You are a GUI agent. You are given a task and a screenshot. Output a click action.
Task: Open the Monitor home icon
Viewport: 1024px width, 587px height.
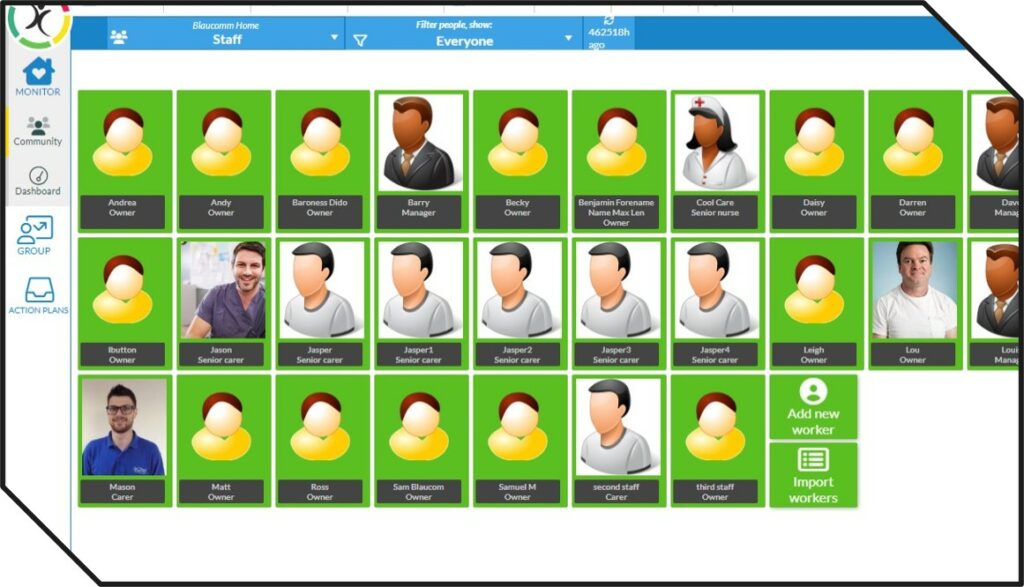[37, 73]
